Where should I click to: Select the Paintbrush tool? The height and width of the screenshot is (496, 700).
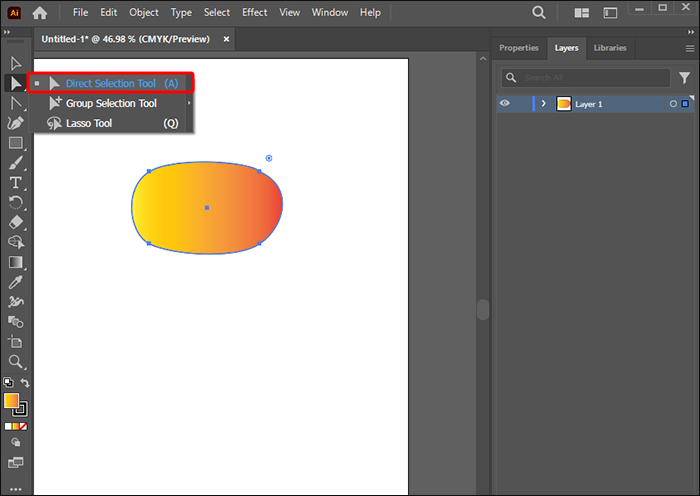point(16,163)
